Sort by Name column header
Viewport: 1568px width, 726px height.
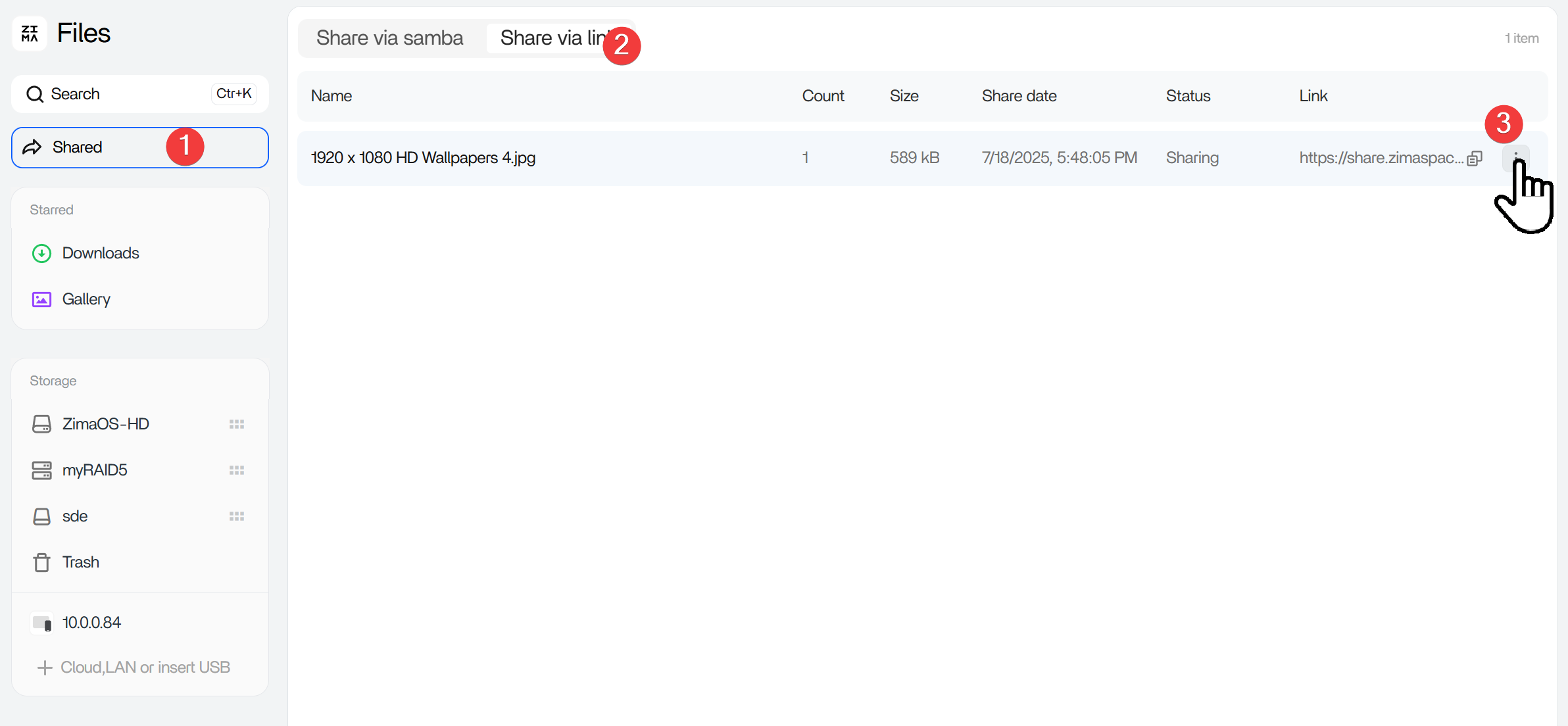coord(331,96)
